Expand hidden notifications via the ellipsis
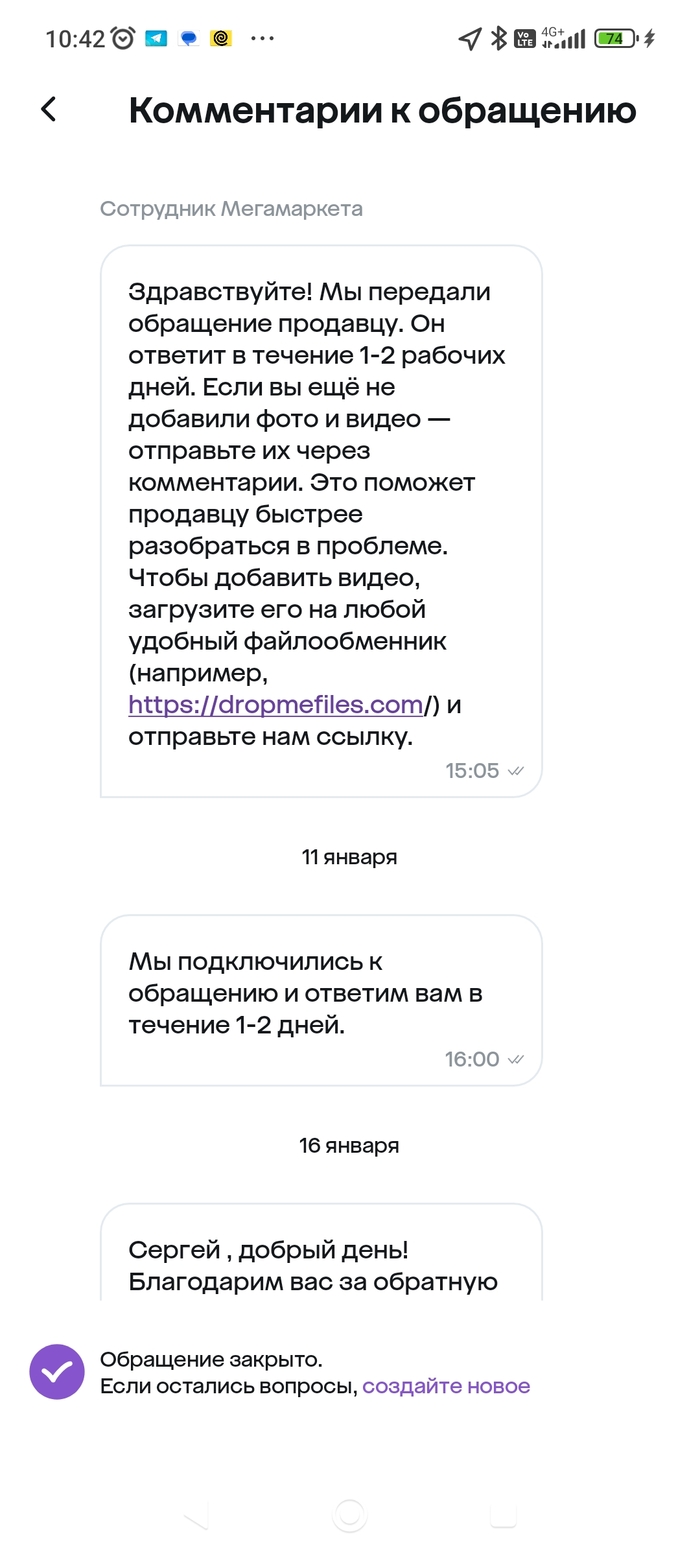Image resolution: width=700 pixels, height=1556 pixels. (262, 38)
